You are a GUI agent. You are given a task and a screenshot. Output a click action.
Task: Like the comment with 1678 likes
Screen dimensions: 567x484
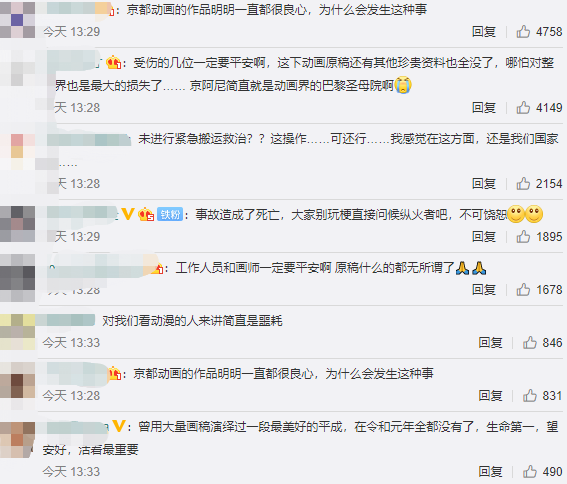(x=523, y=289)
